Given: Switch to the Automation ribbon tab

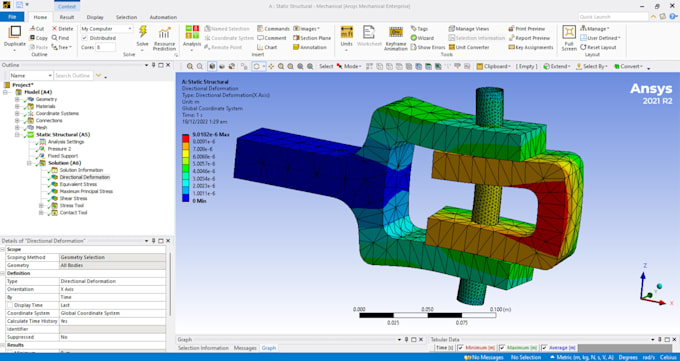Looking at the screenshot, I should 163,17.
